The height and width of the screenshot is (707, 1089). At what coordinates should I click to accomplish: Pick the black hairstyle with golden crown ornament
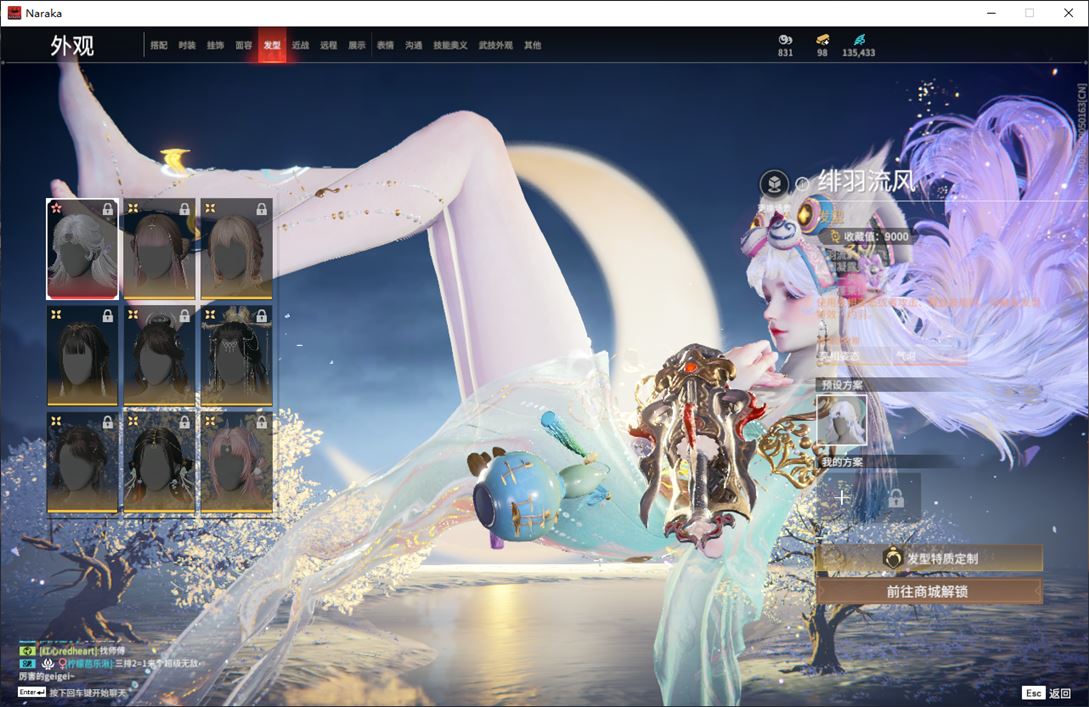click(236, 356)
